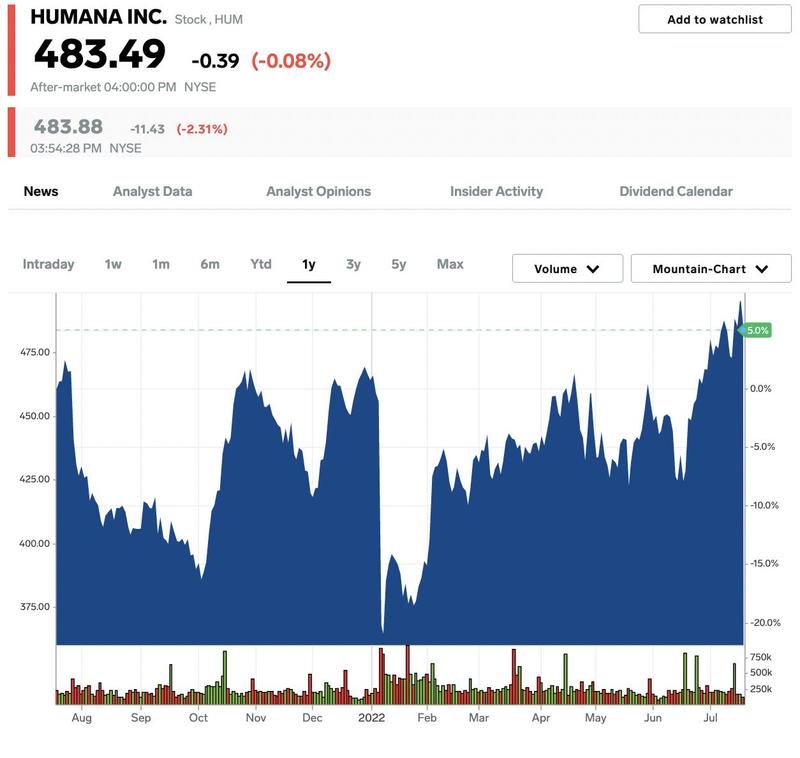Select the 1w chart range
Screen dimensions: 800x758
click(113, 264)
